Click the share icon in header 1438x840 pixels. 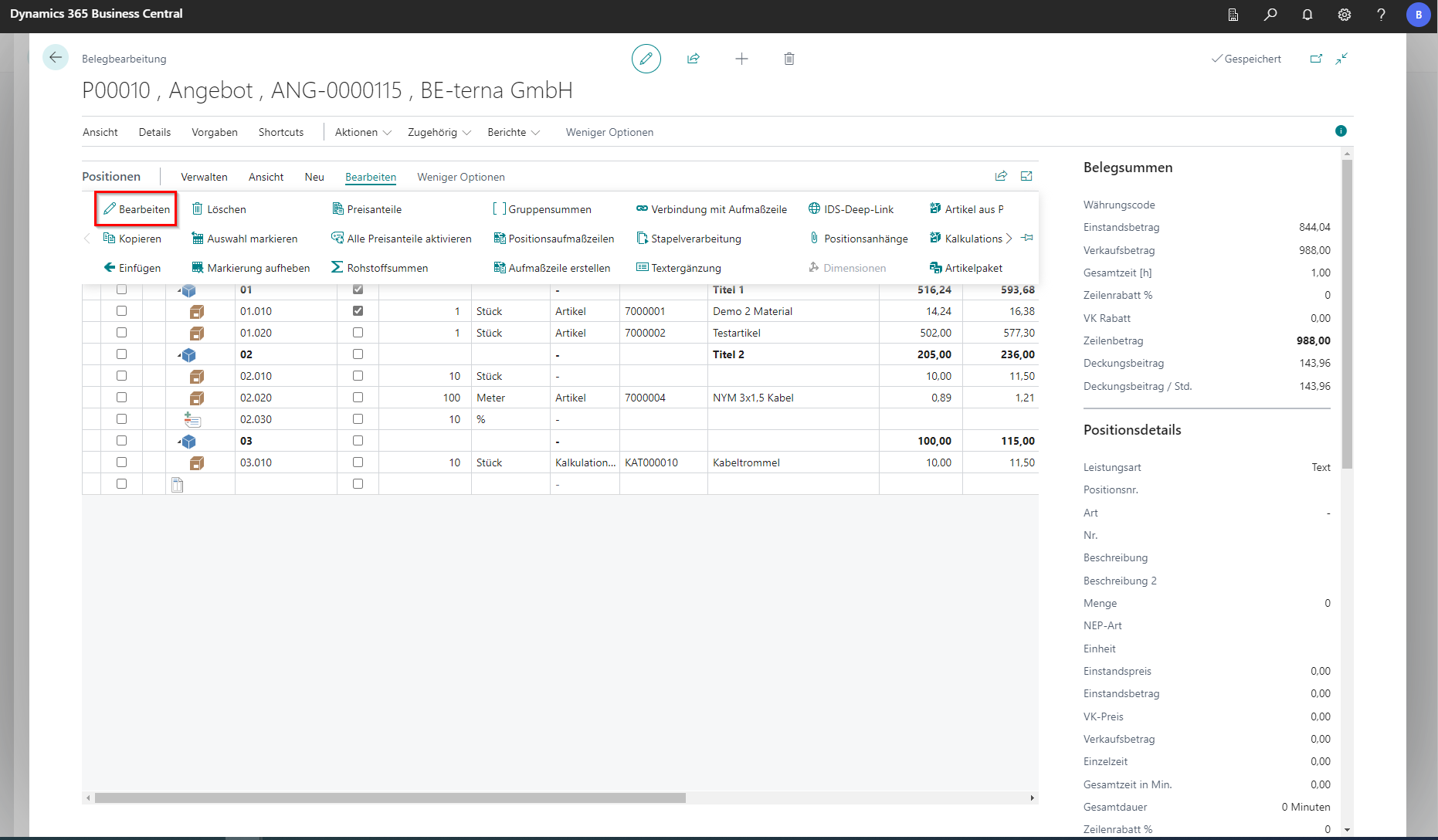tap(693, 59)
